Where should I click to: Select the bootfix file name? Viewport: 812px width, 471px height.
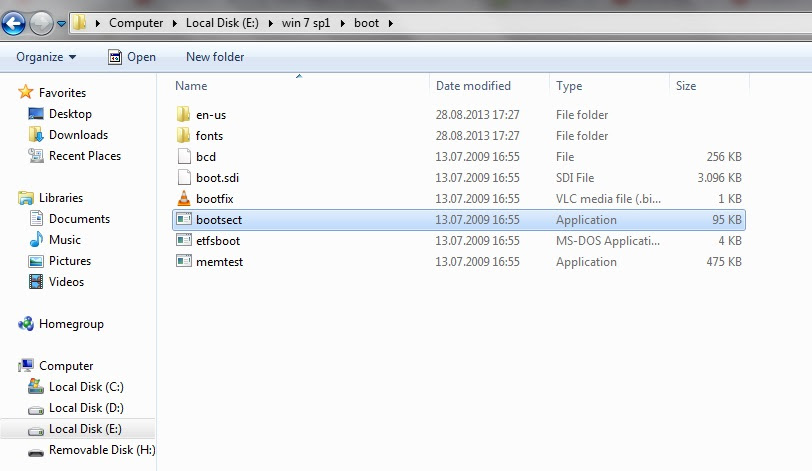[x=214, y=199]
